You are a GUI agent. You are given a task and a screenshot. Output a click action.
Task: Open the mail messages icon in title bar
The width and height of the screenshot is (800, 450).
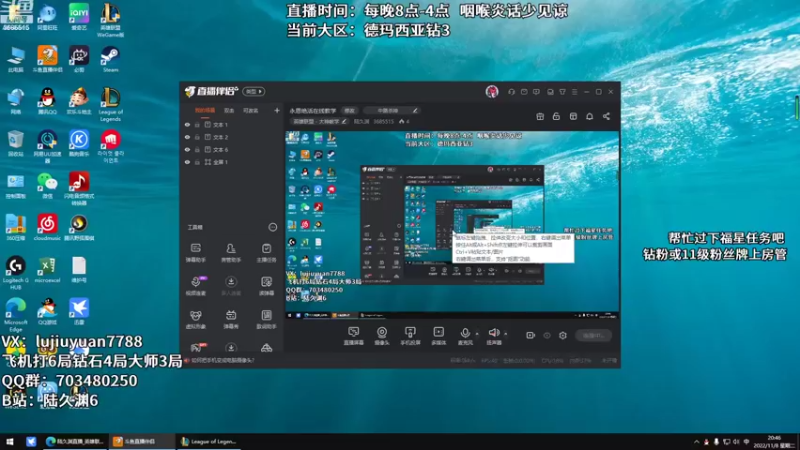(524, 92)
